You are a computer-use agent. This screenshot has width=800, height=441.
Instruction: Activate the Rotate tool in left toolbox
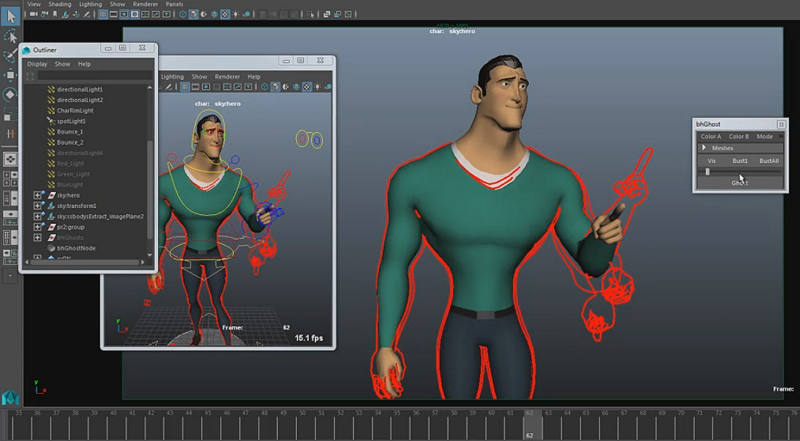pyautogui.click(x=9, y=95)
